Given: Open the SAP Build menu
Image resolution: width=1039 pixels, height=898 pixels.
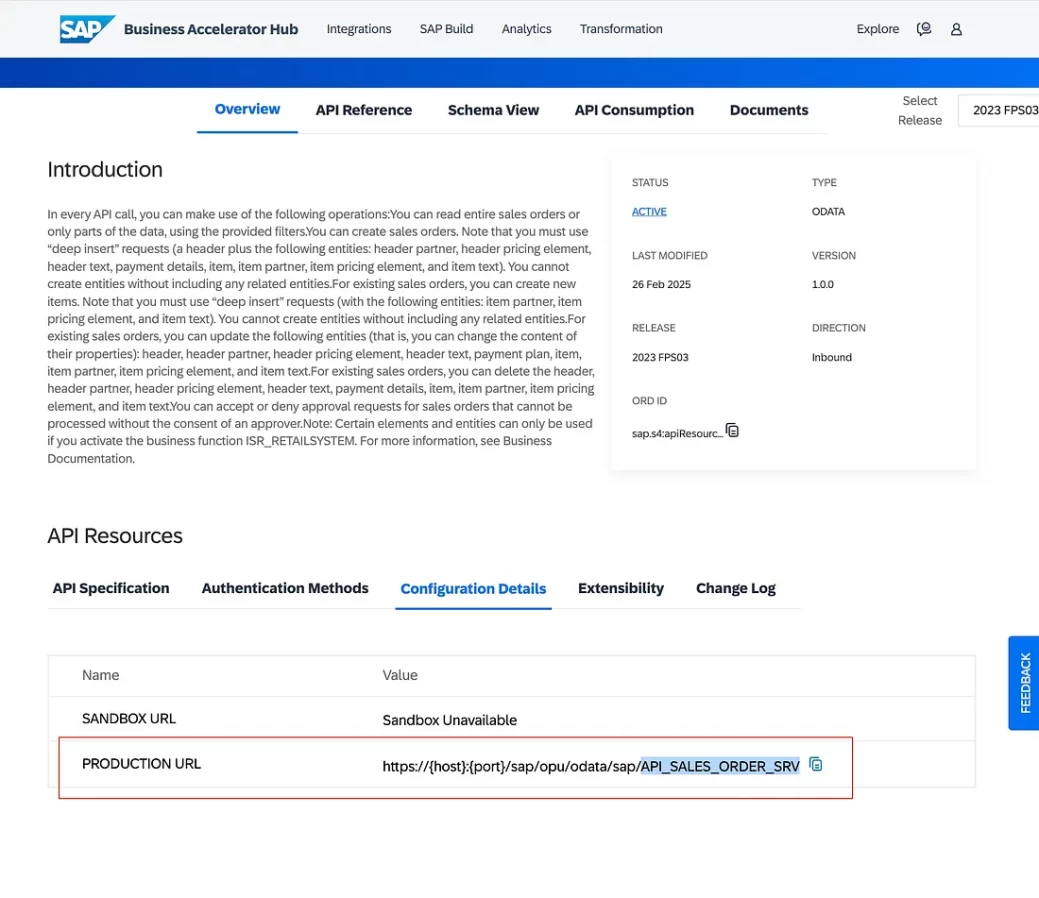Looking at the screenshot, I should (x=446, y=29).
